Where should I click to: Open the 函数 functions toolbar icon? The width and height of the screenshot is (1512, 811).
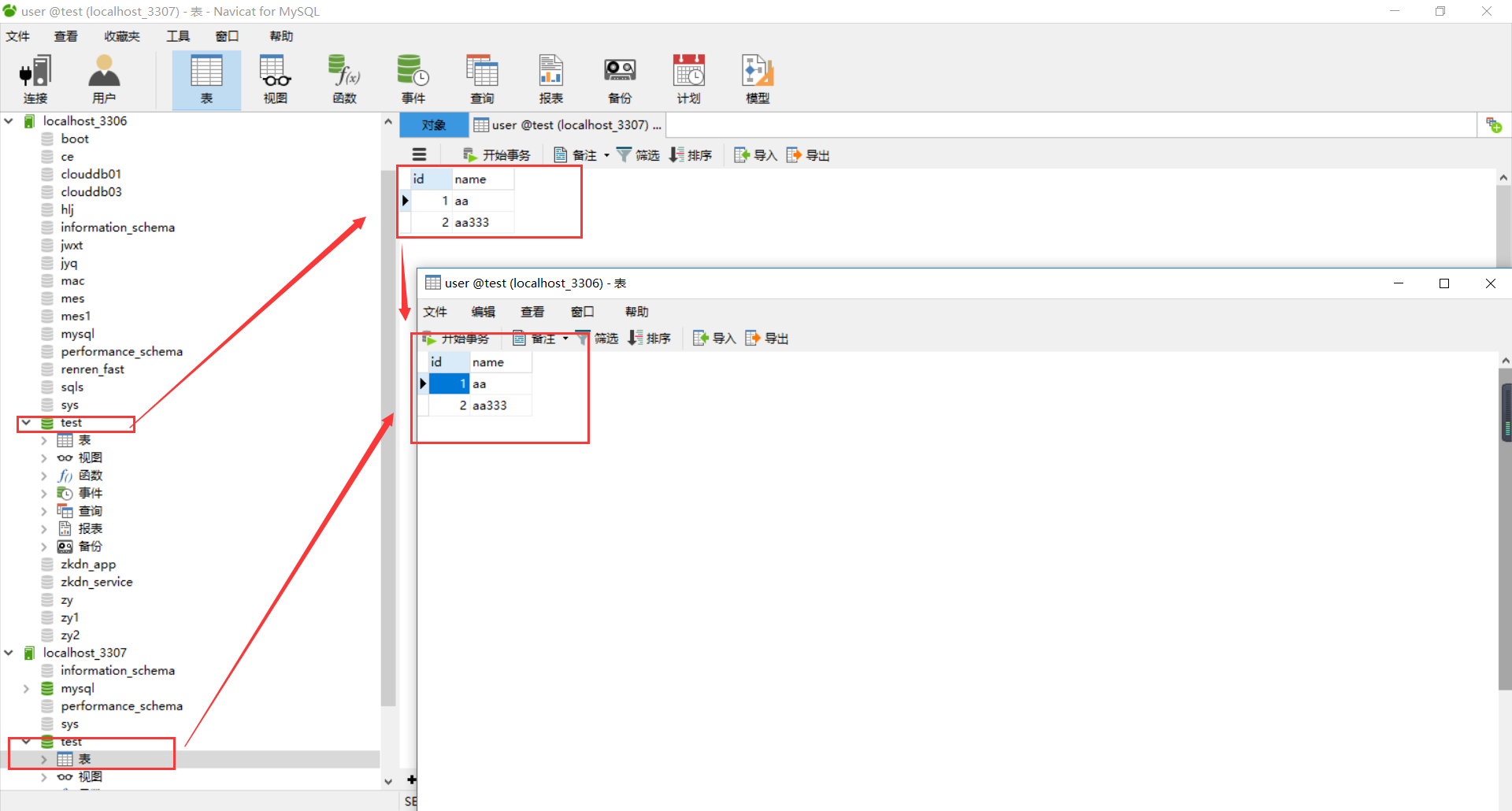[345, 80]
